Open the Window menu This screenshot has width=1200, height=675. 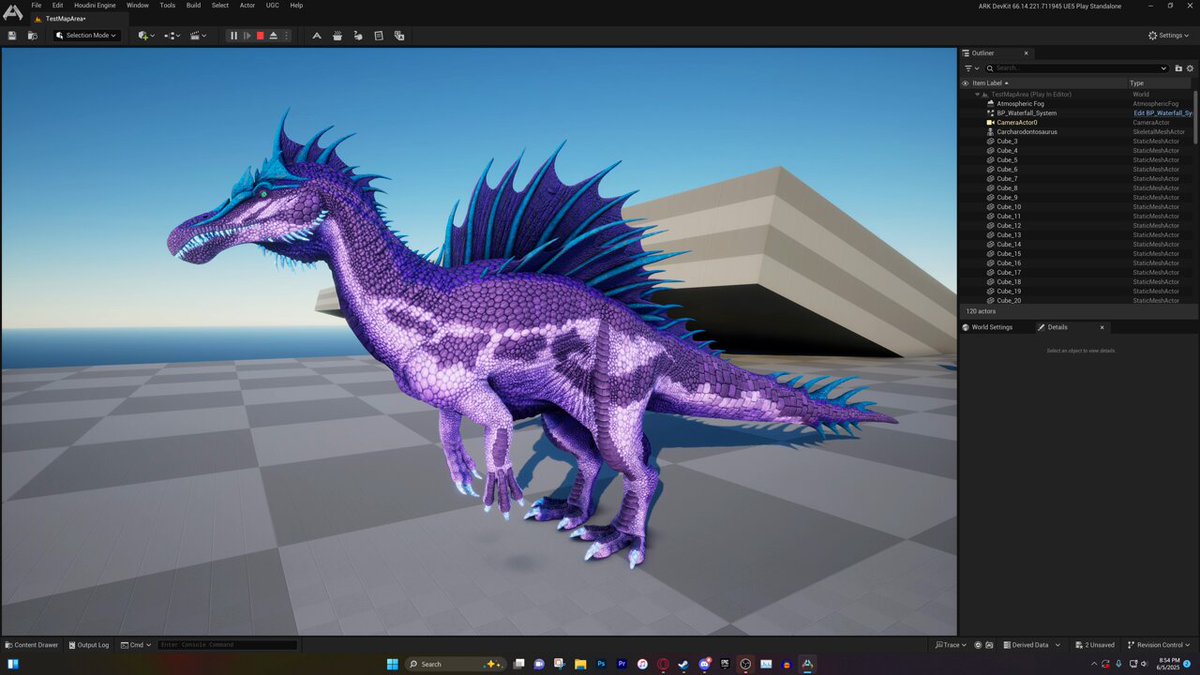[137, 5]
